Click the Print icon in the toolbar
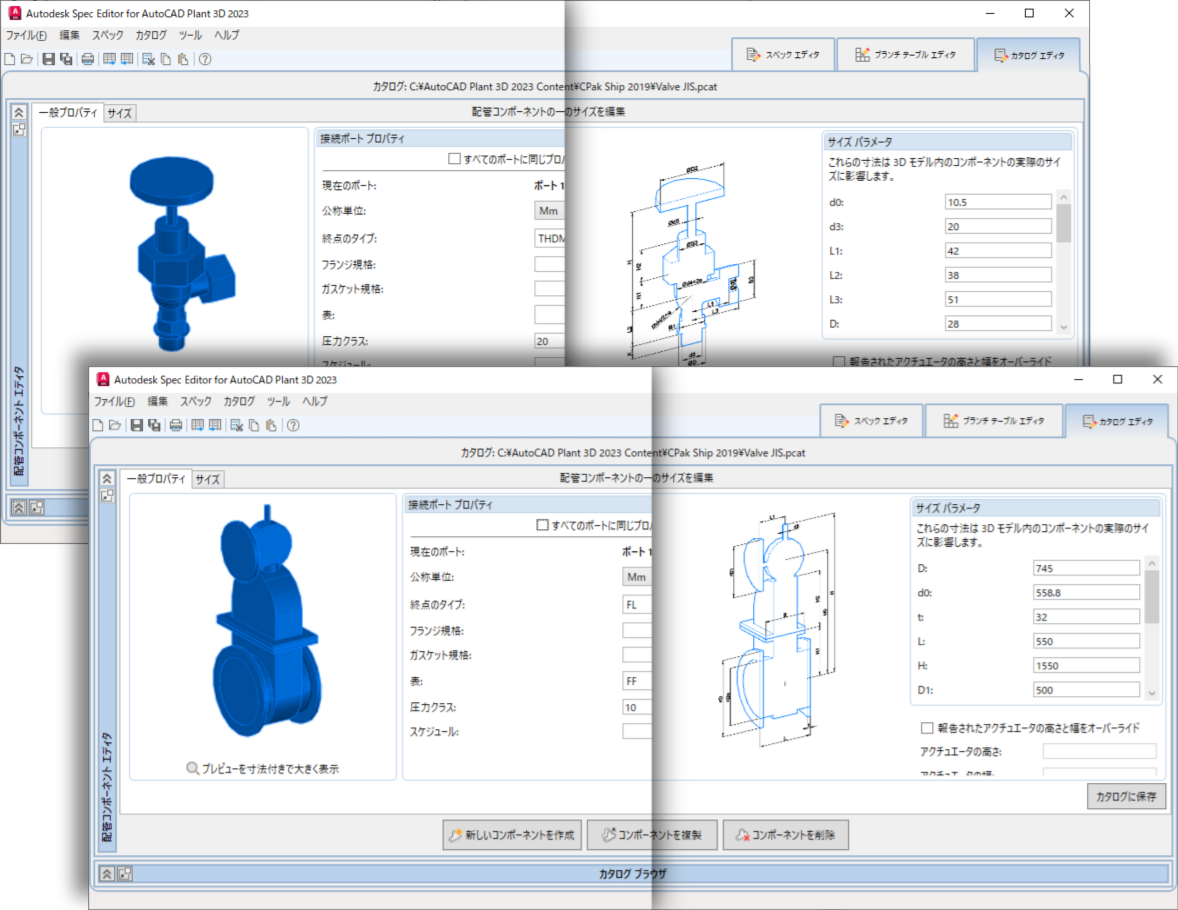Viewport: 1178px width, 910px height. coord(176,424)
